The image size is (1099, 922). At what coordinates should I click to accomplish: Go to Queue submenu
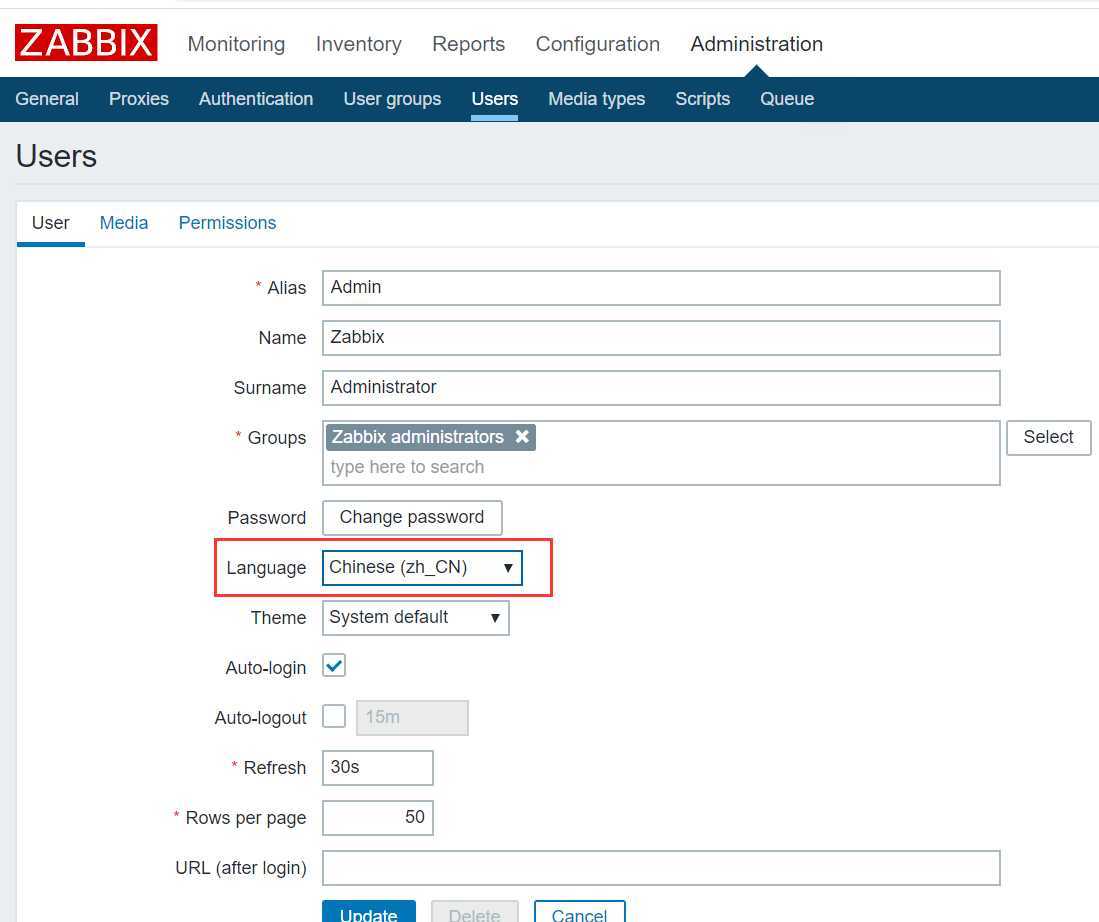[786, 99]
